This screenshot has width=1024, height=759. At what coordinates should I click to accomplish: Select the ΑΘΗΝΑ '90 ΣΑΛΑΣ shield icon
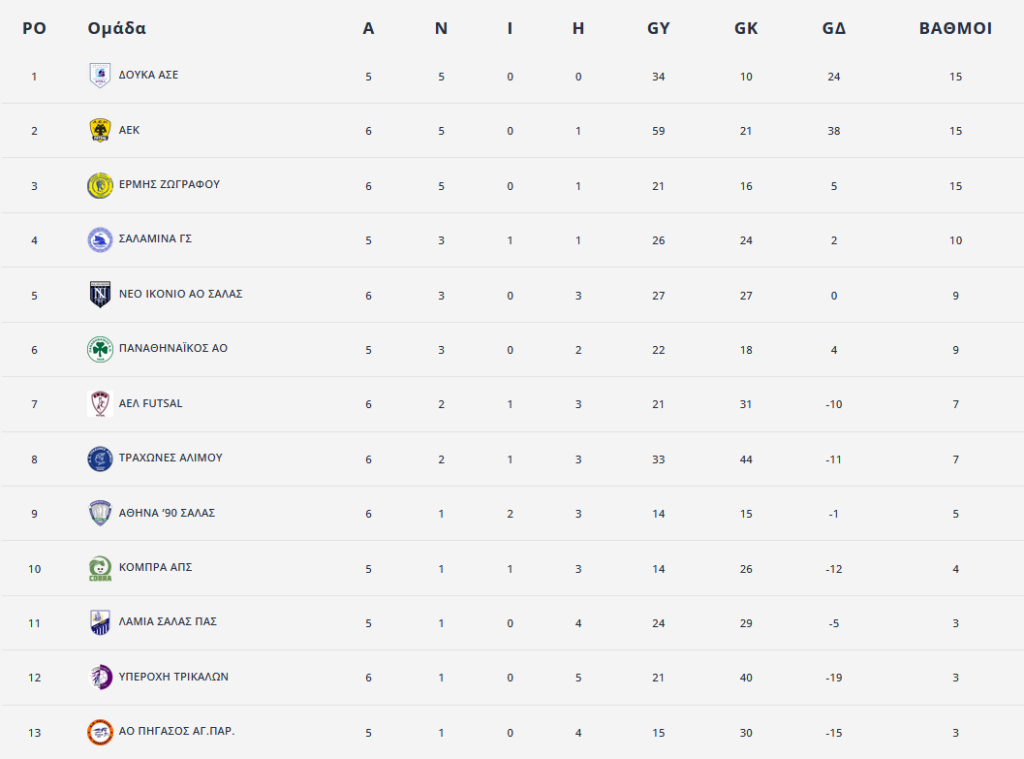100,513
